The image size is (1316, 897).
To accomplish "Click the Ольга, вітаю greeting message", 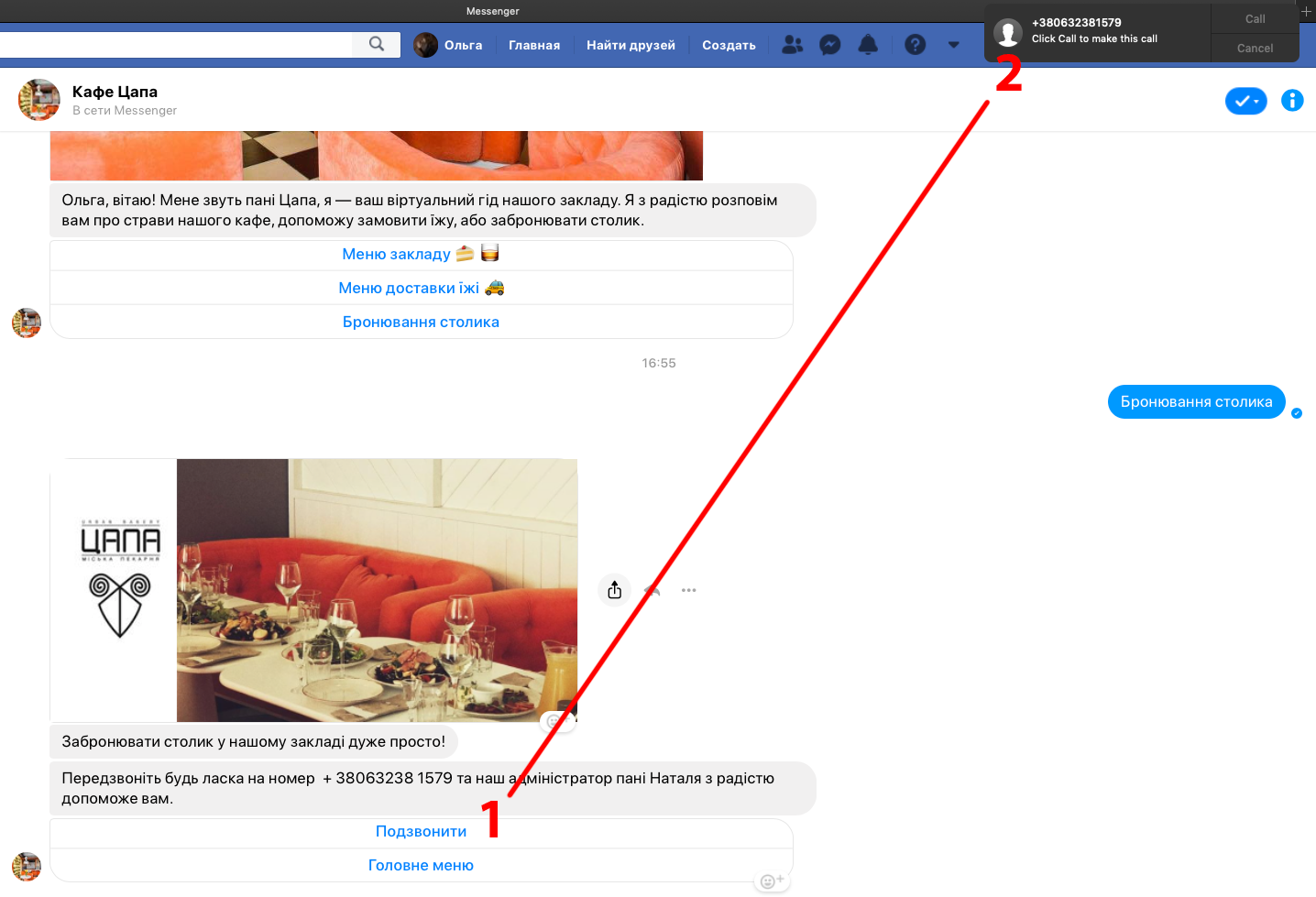I will (433, 210).
